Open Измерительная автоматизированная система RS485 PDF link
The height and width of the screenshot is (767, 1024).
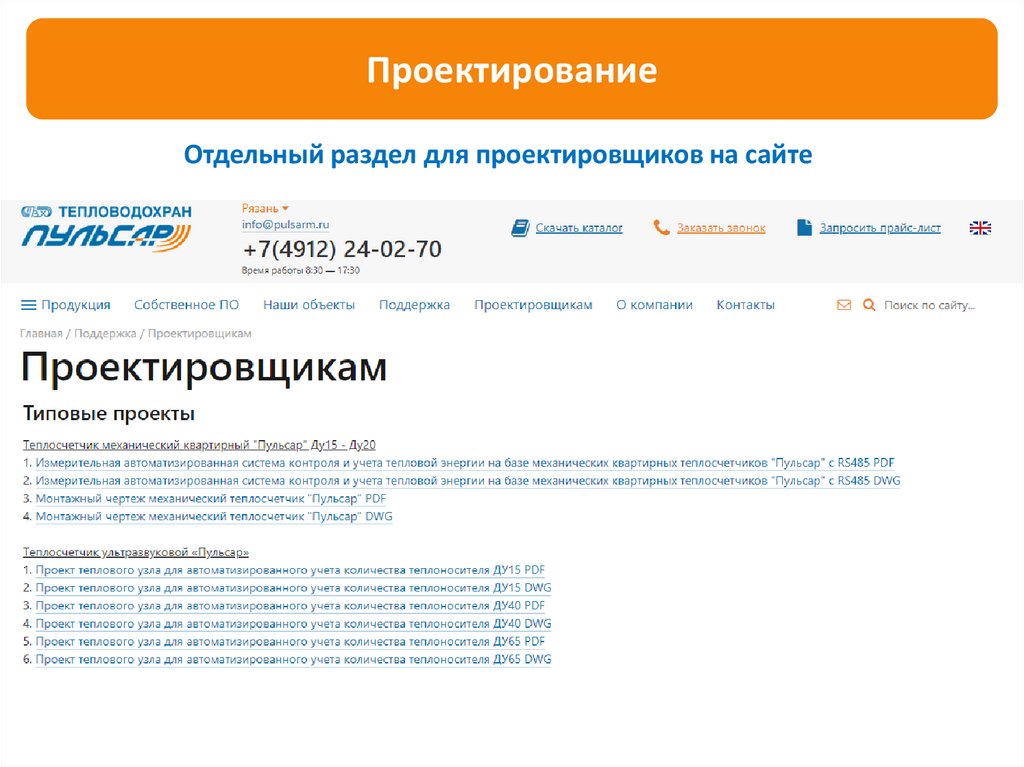[465, 463]
